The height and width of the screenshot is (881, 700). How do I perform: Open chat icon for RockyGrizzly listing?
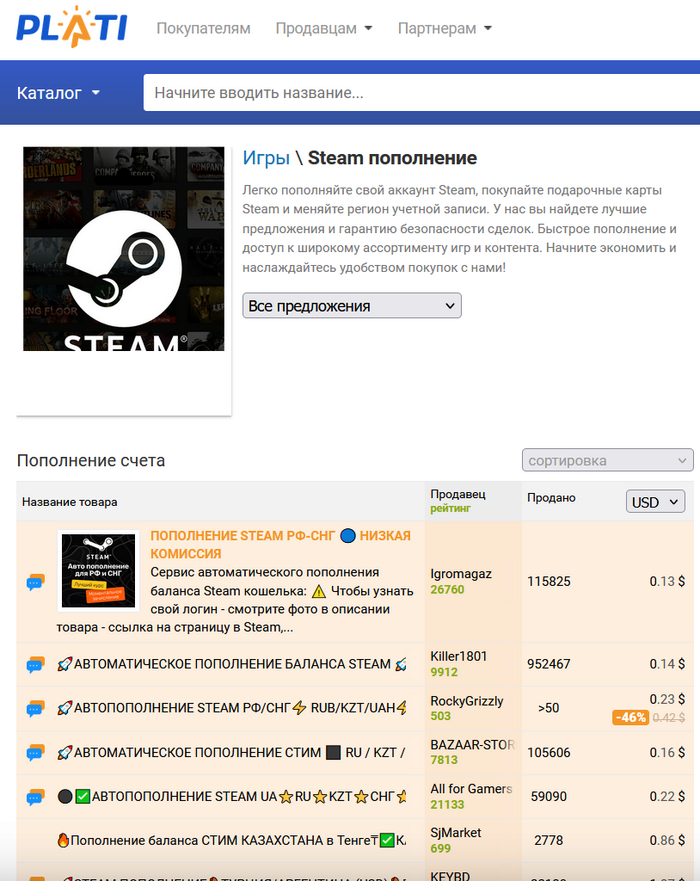35,709
